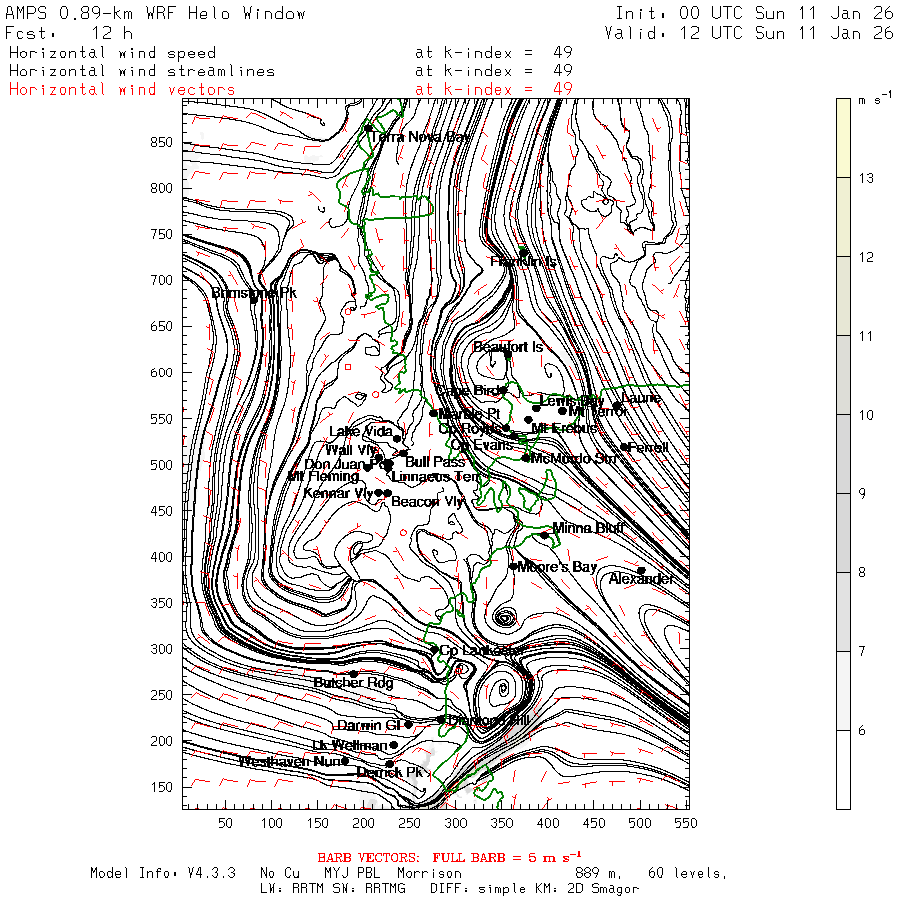This screenshot has width=900, height=900.
Task: Select the Lake Vida station marker
Action: point(397,439)
